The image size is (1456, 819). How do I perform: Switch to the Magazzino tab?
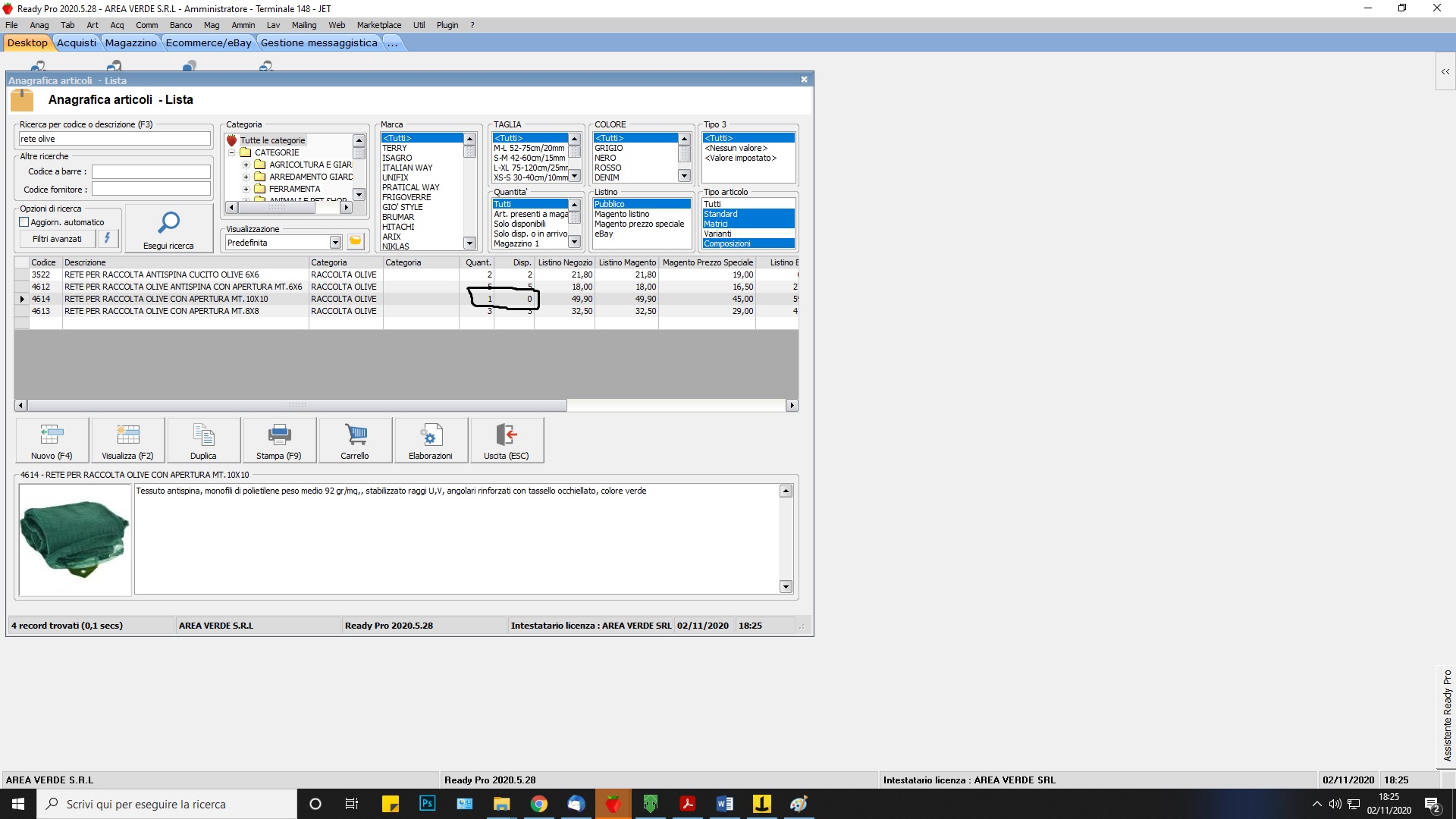130,42
